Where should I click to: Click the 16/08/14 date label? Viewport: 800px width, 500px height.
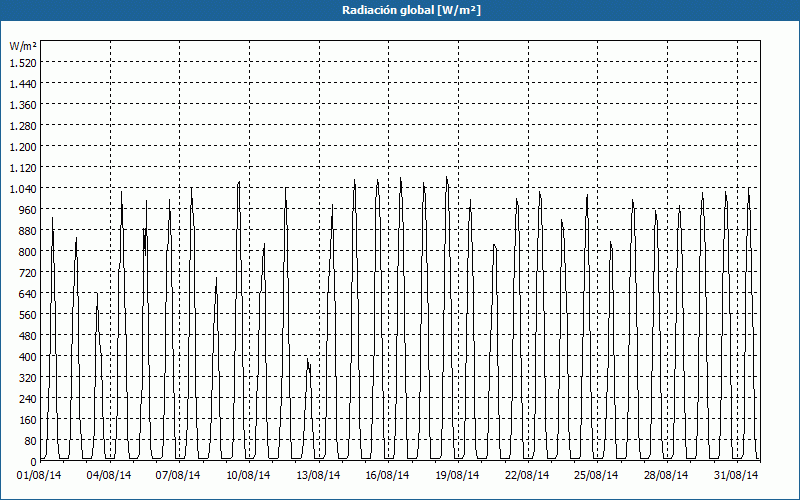pyautogui.click(x=387, y=476)
